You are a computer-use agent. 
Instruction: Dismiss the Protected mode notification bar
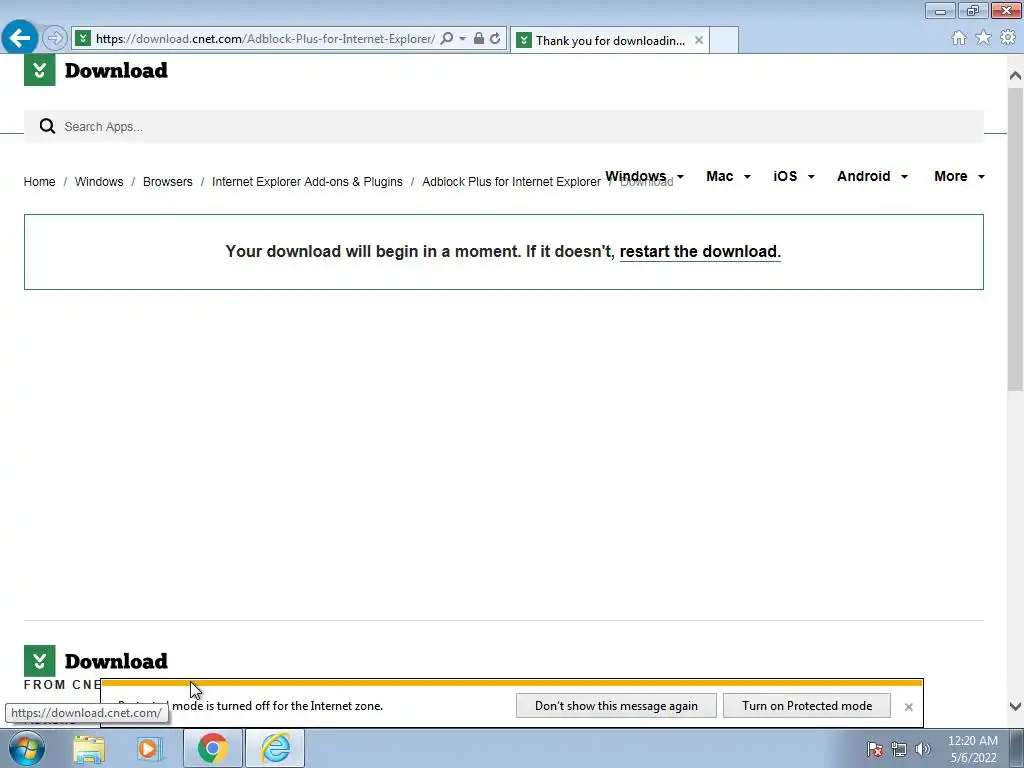point(908,707)
